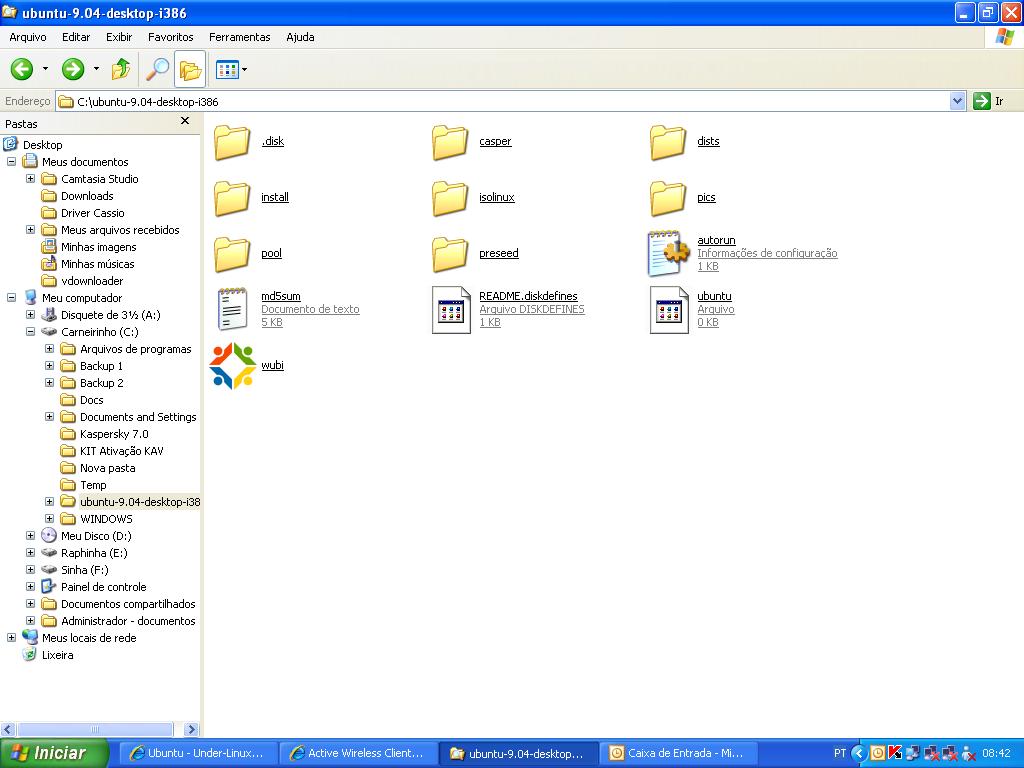The image size is (1024, 768).
Task: Collapse the Meus documentos tree node
Action: coord(11,161)
